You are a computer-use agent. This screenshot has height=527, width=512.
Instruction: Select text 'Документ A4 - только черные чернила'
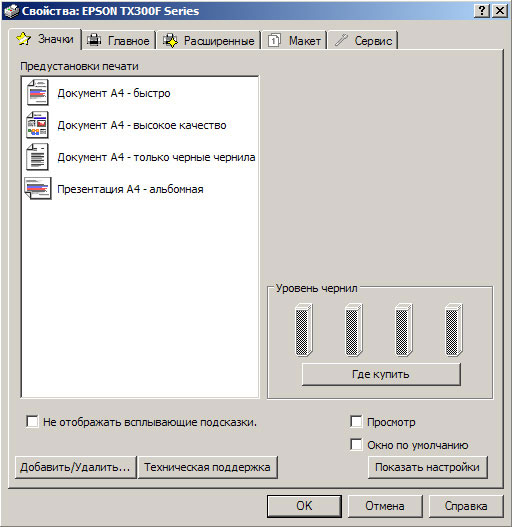click(156, 157)
